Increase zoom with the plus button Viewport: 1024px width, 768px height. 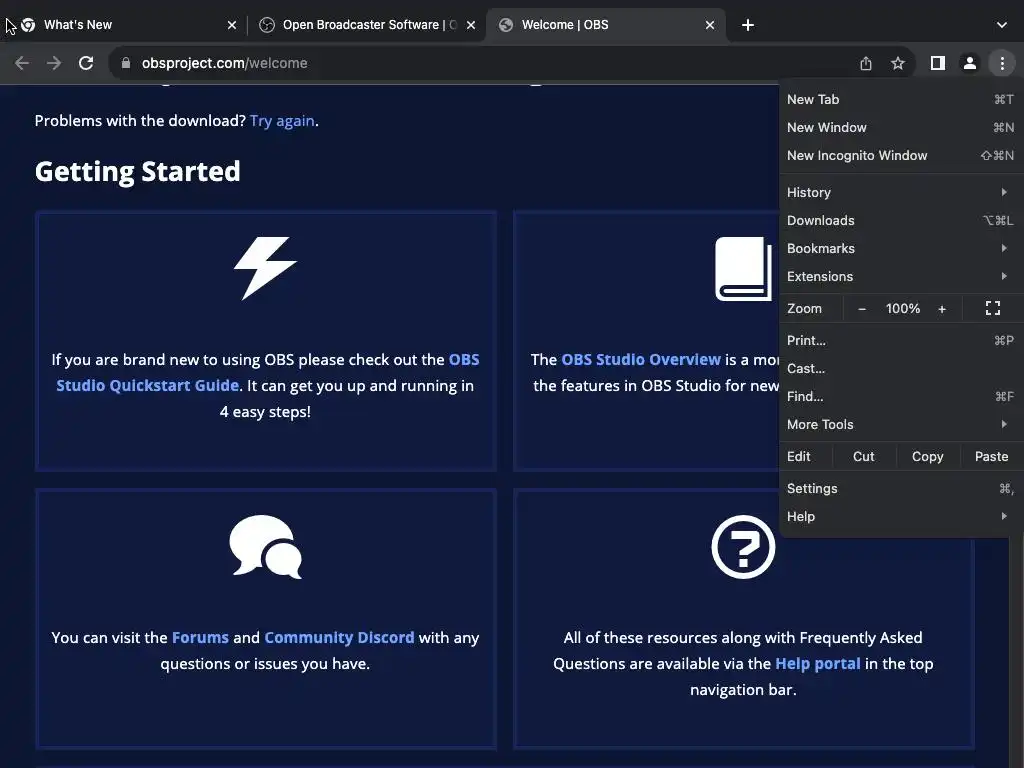942,309
